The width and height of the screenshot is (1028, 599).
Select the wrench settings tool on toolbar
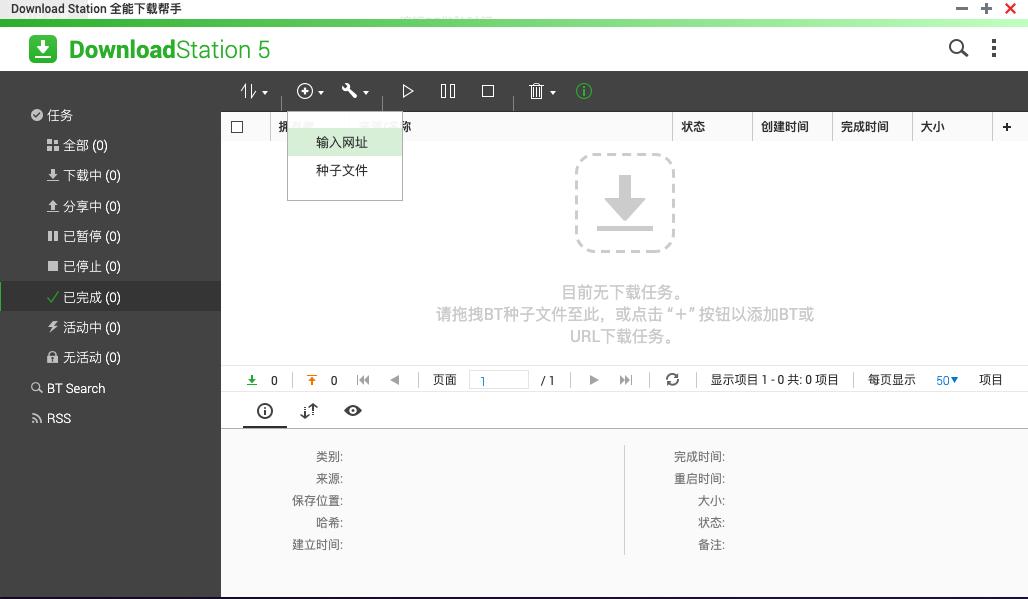(349, 91)
